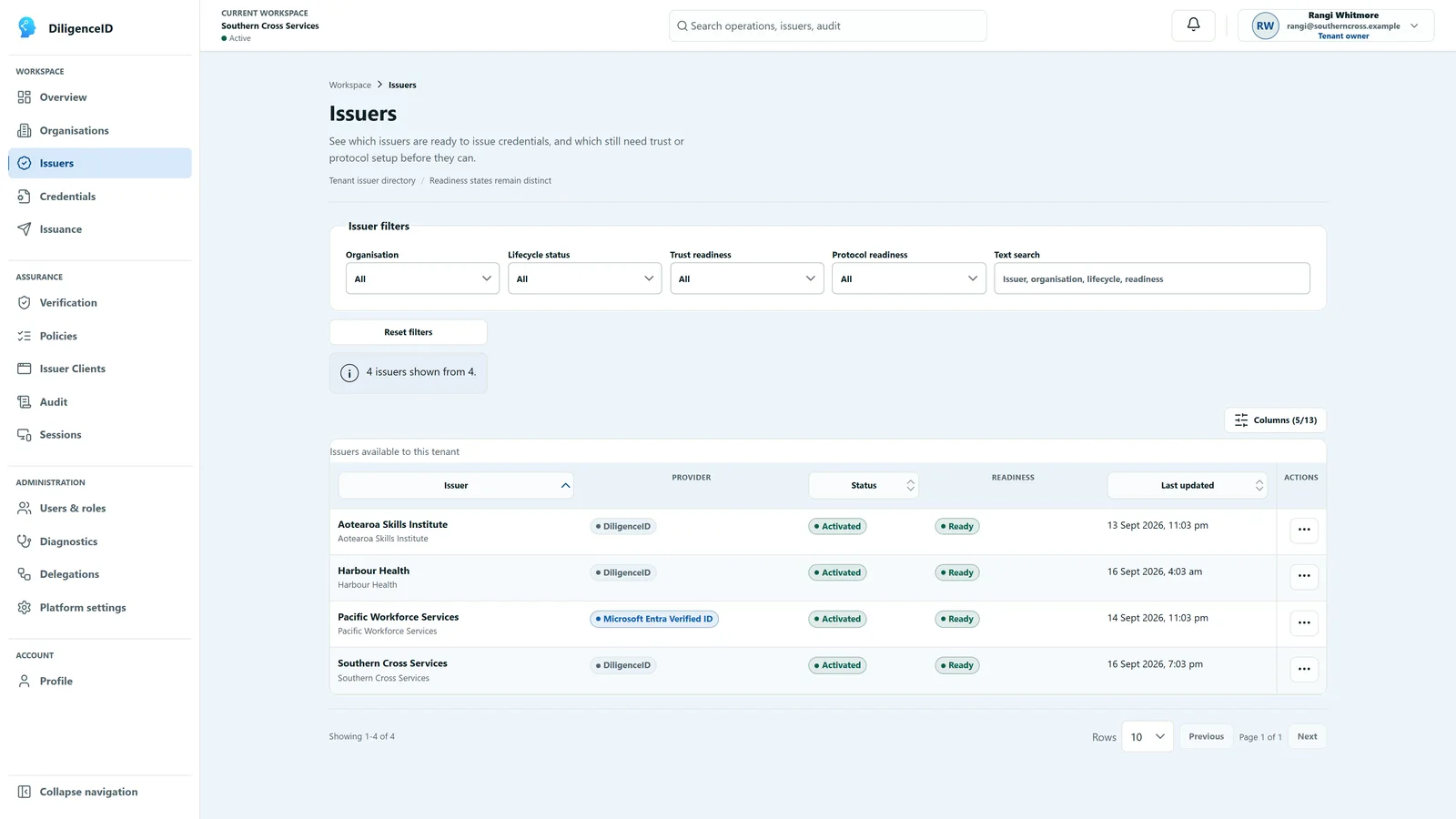Click the 14 Sept 2026, 11:03 pm date

click(1158, 618)
